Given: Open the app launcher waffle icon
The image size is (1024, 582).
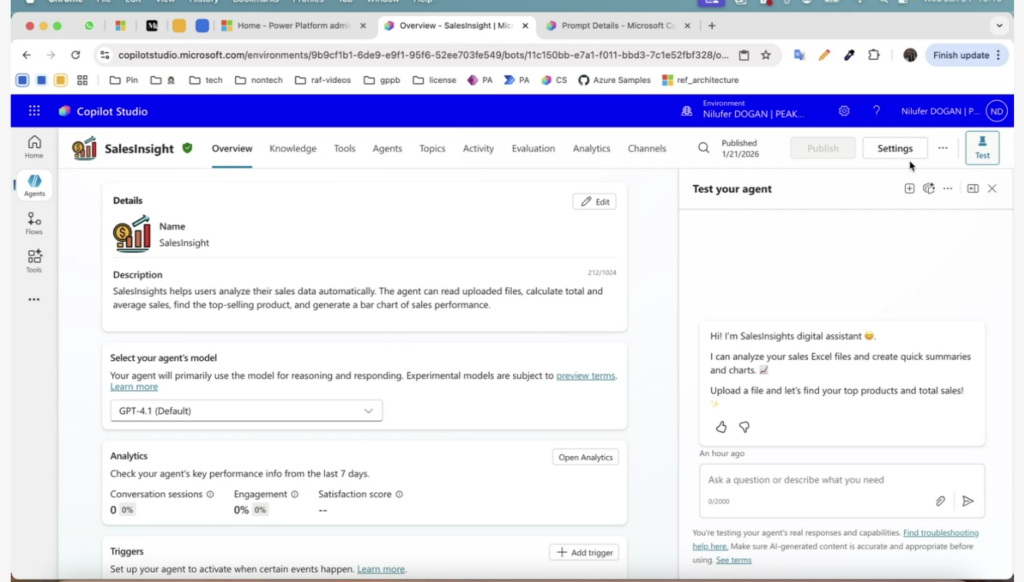Looking at the screenshot, I should 34,111.
